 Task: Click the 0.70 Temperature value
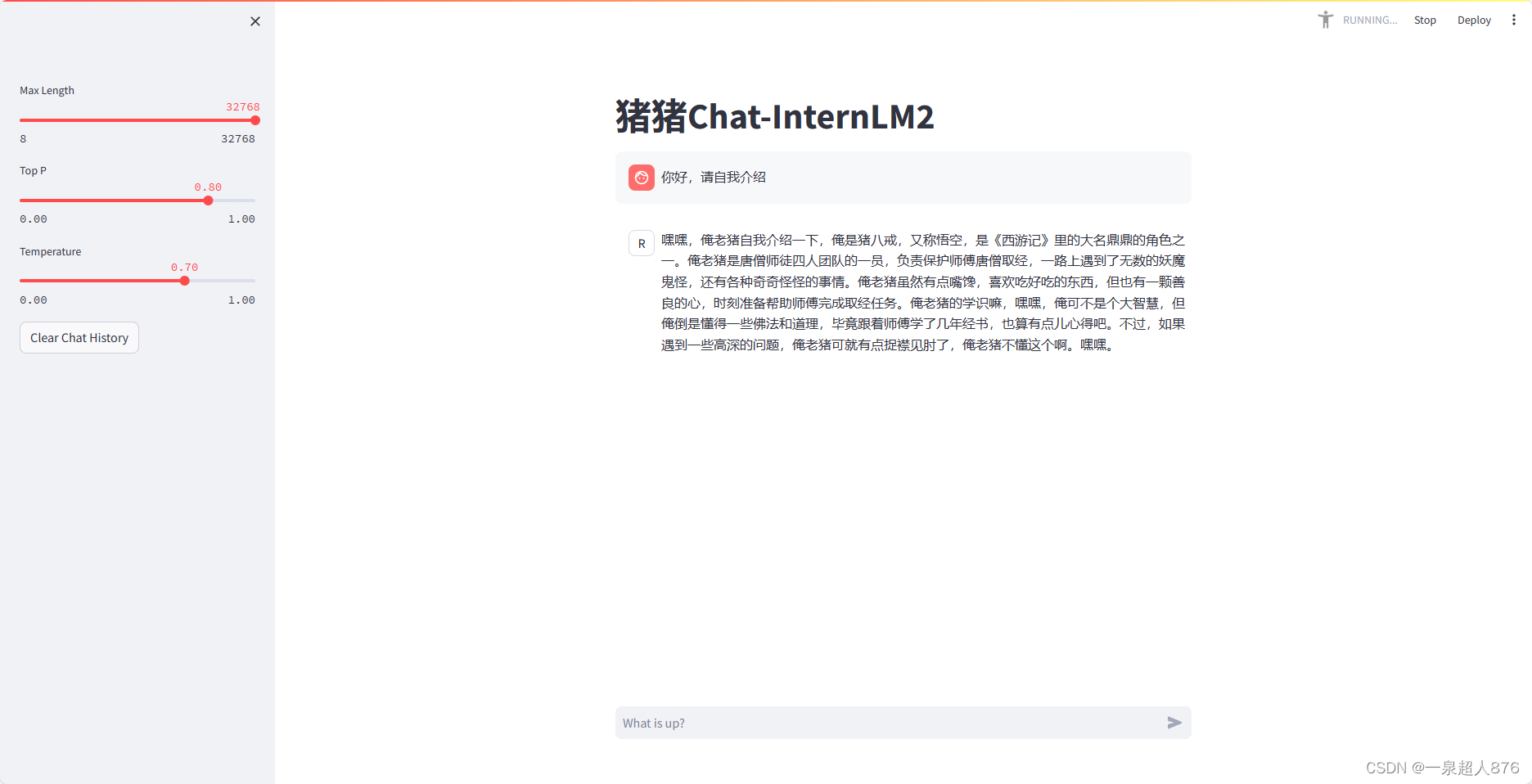(x=184, y=267)
